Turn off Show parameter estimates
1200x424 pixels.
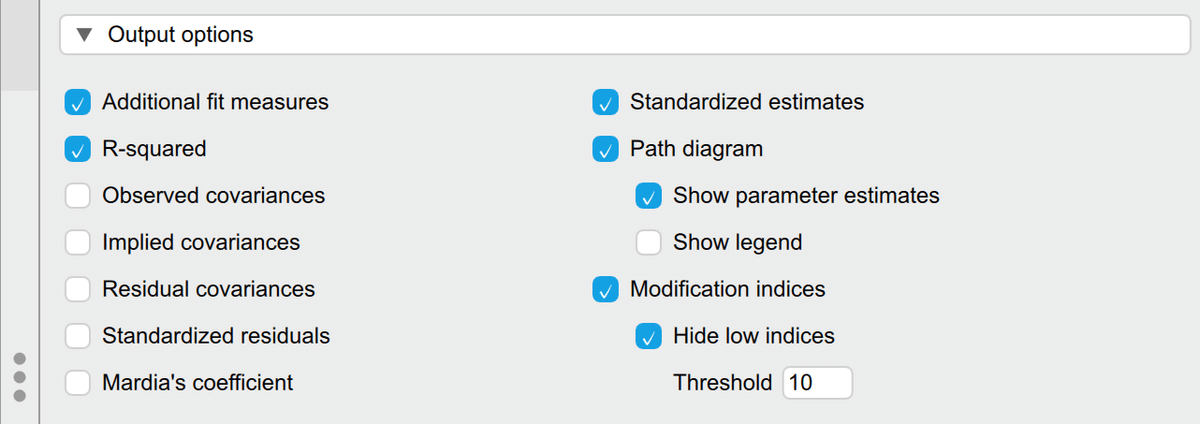[x=649, y=196]
